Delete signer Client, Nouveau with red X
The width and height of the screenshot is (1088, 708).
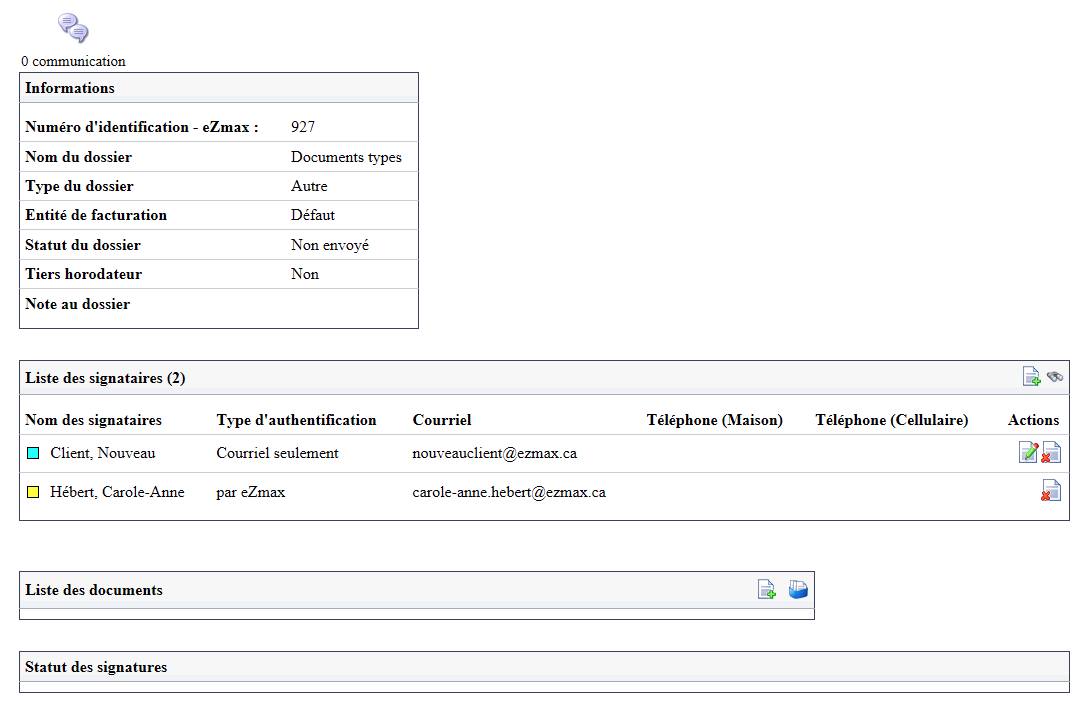[1051, 452]
